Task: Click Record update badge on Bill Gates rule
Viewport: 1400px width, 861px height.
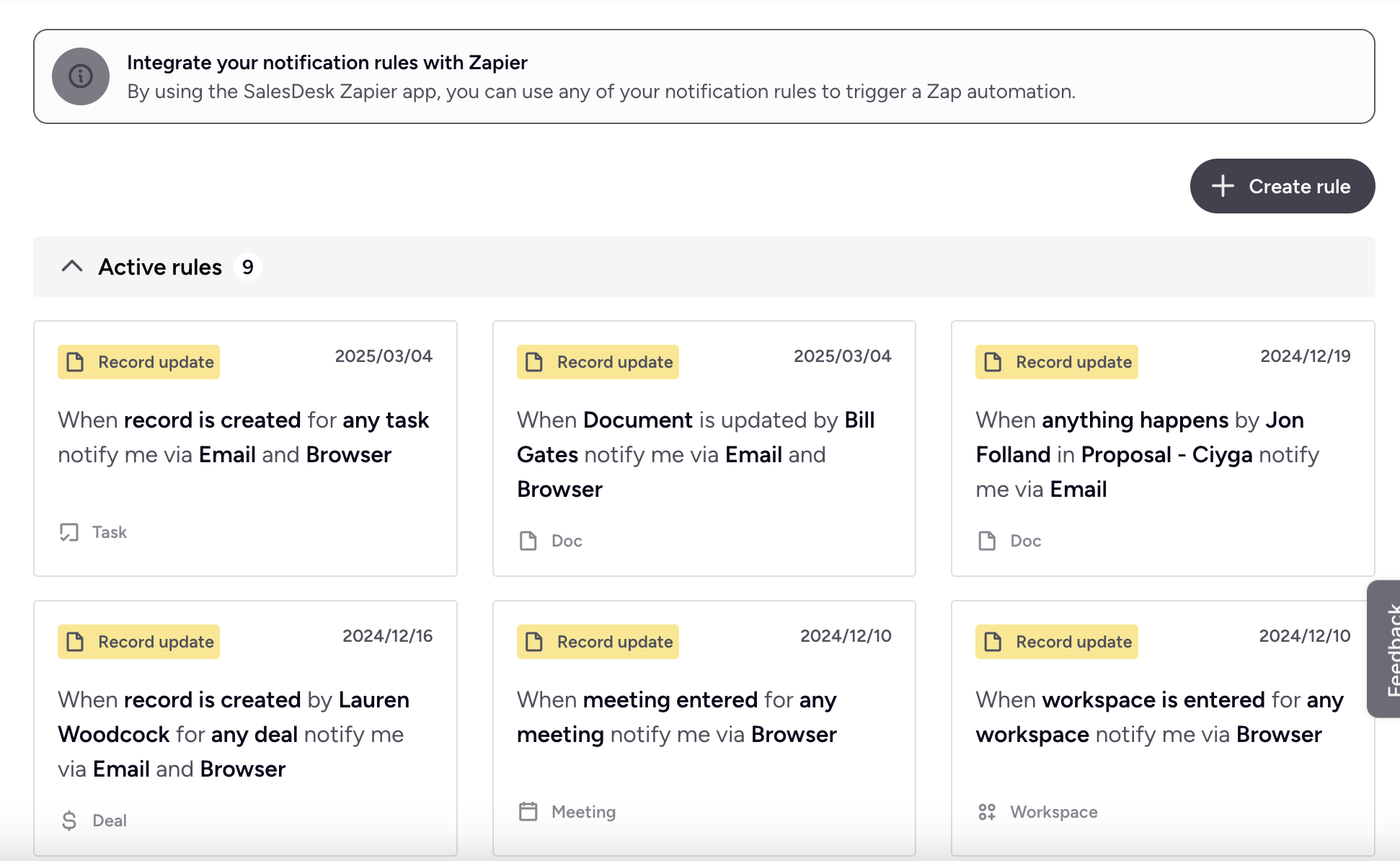Action: pos(598,362)
